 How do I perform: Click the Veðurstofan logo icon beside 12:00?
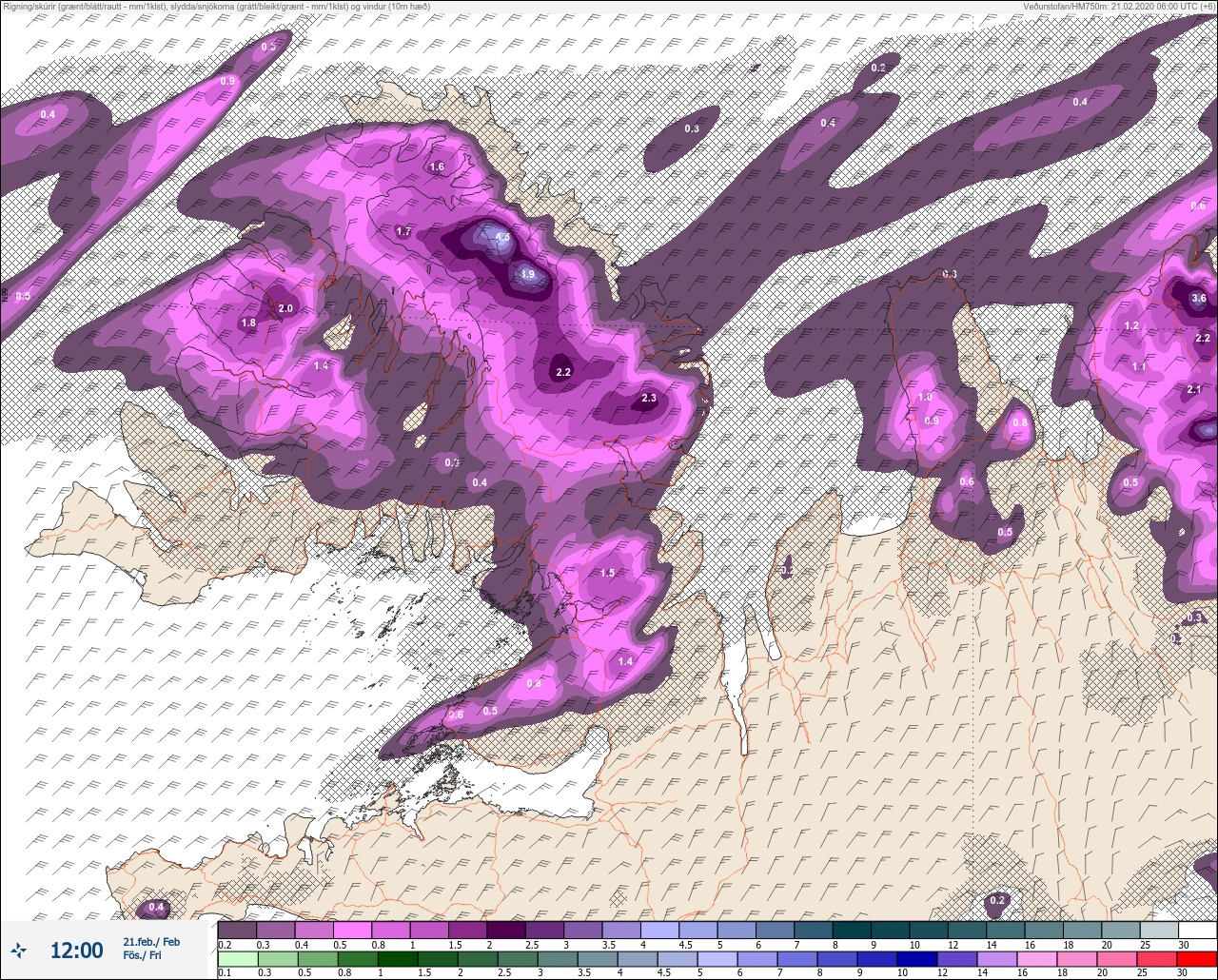(x=18, y=950)
